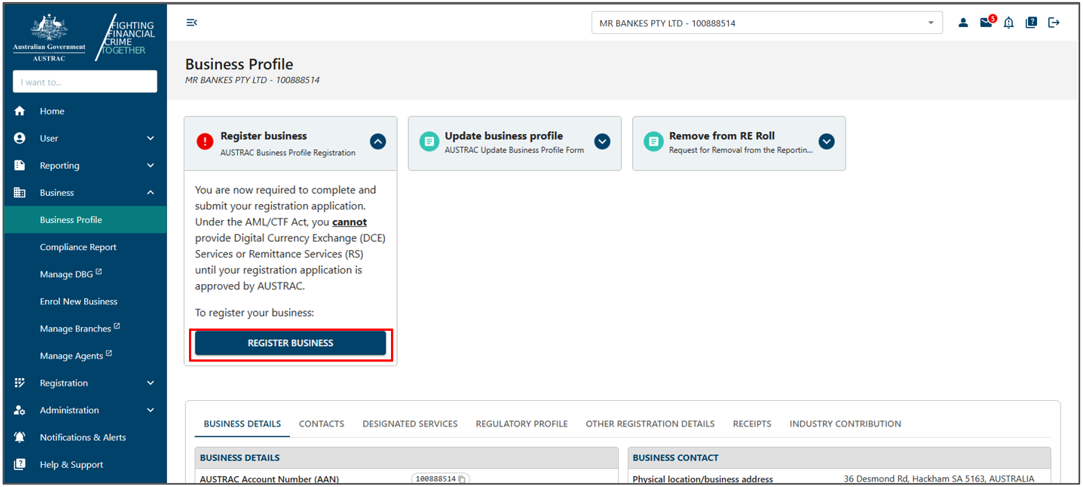This screenshot has height=487, width=1083.
Task: Click the red alert icon on Register business
Action: pos(205,142)
